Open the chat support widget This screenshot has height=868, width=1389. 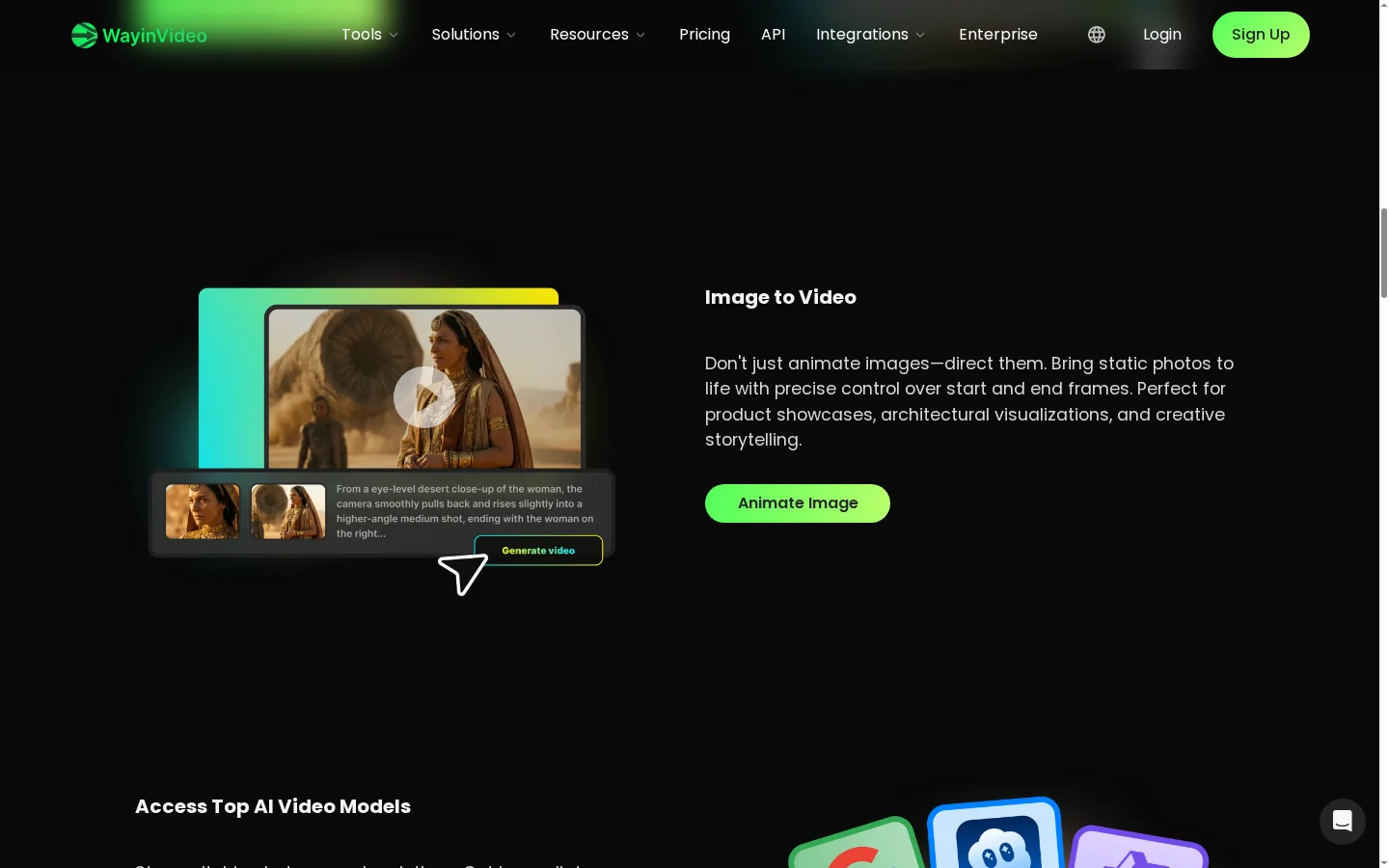coord(1343,822)
